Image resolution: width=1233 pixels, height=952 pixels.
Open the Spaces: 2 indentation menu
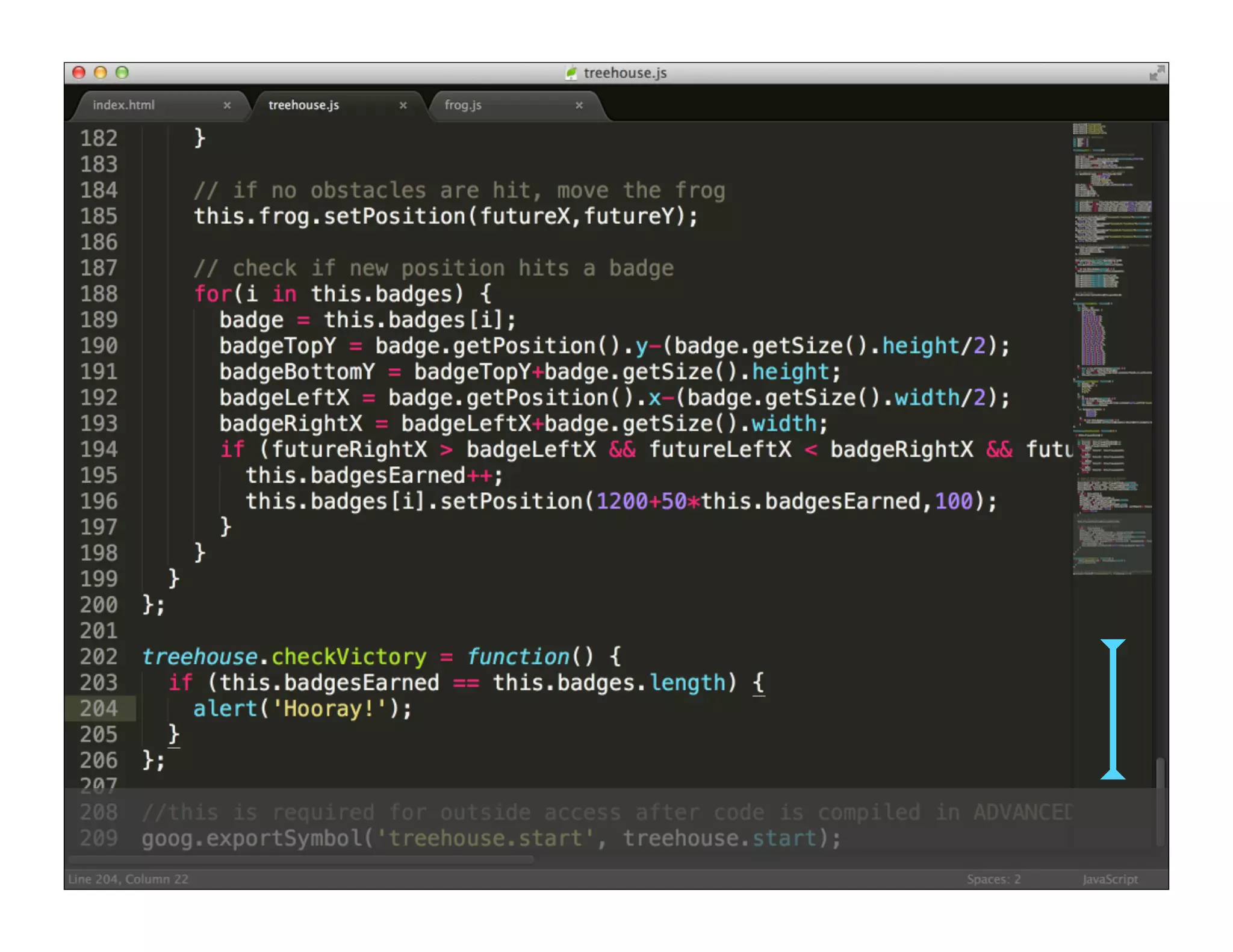993,879
